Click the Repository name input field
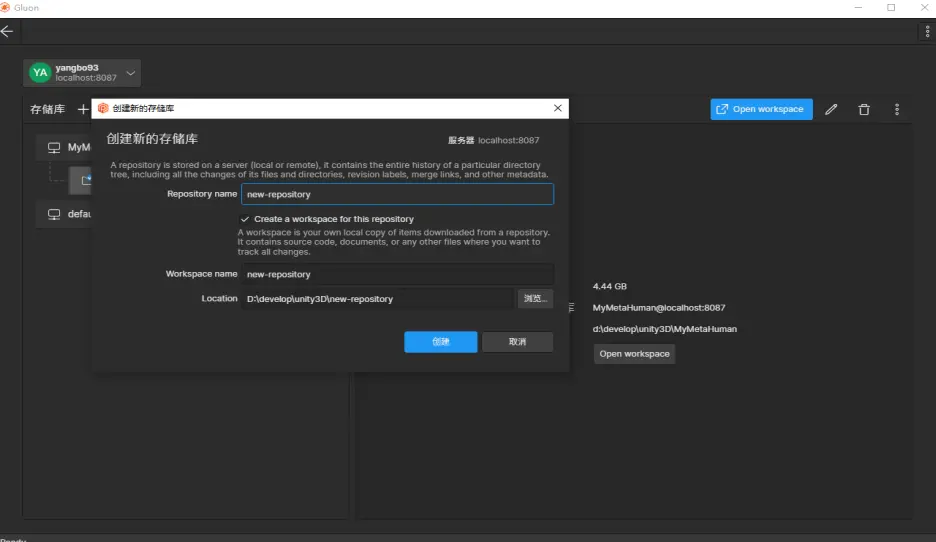The image size is (936, 542). point(397,194)
